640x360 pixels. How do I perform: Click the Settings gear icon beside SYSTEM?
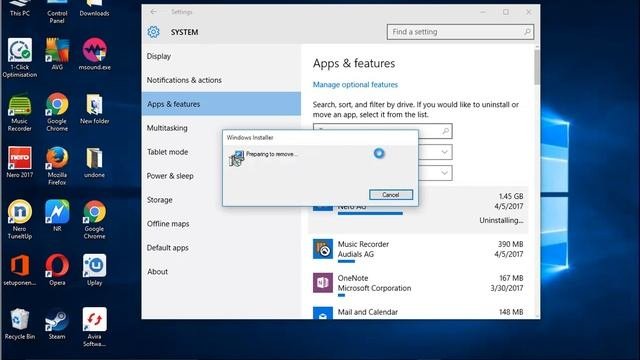coord(153,32)
